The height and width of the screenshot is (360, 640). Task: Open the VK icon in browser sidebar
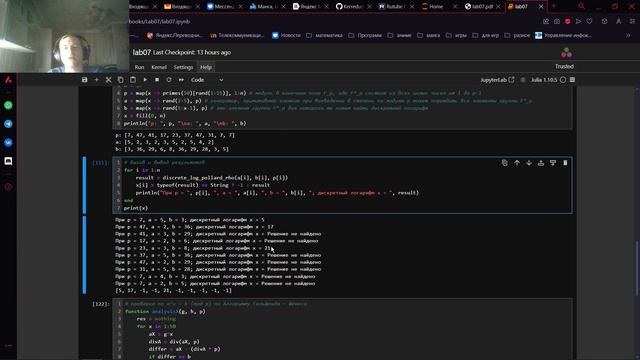tap(8, 142)
